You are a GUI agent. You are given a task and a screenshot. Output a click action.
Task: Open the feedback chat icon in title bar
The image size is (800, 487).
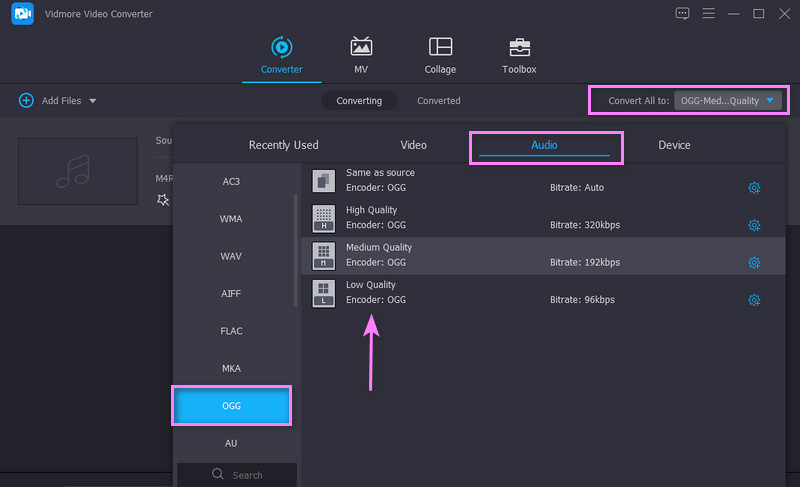[x=683, y=14]
